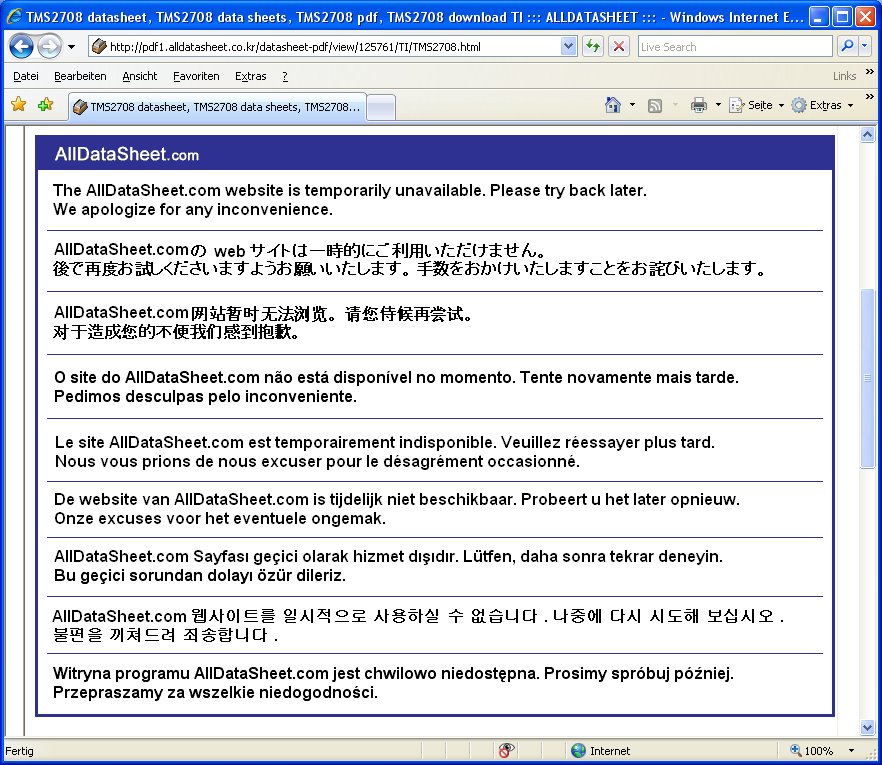The width and height of the screenshot is (882, 765).
Task: Click the Polish 'Witryna programu' message
Action: click(393, 682)
